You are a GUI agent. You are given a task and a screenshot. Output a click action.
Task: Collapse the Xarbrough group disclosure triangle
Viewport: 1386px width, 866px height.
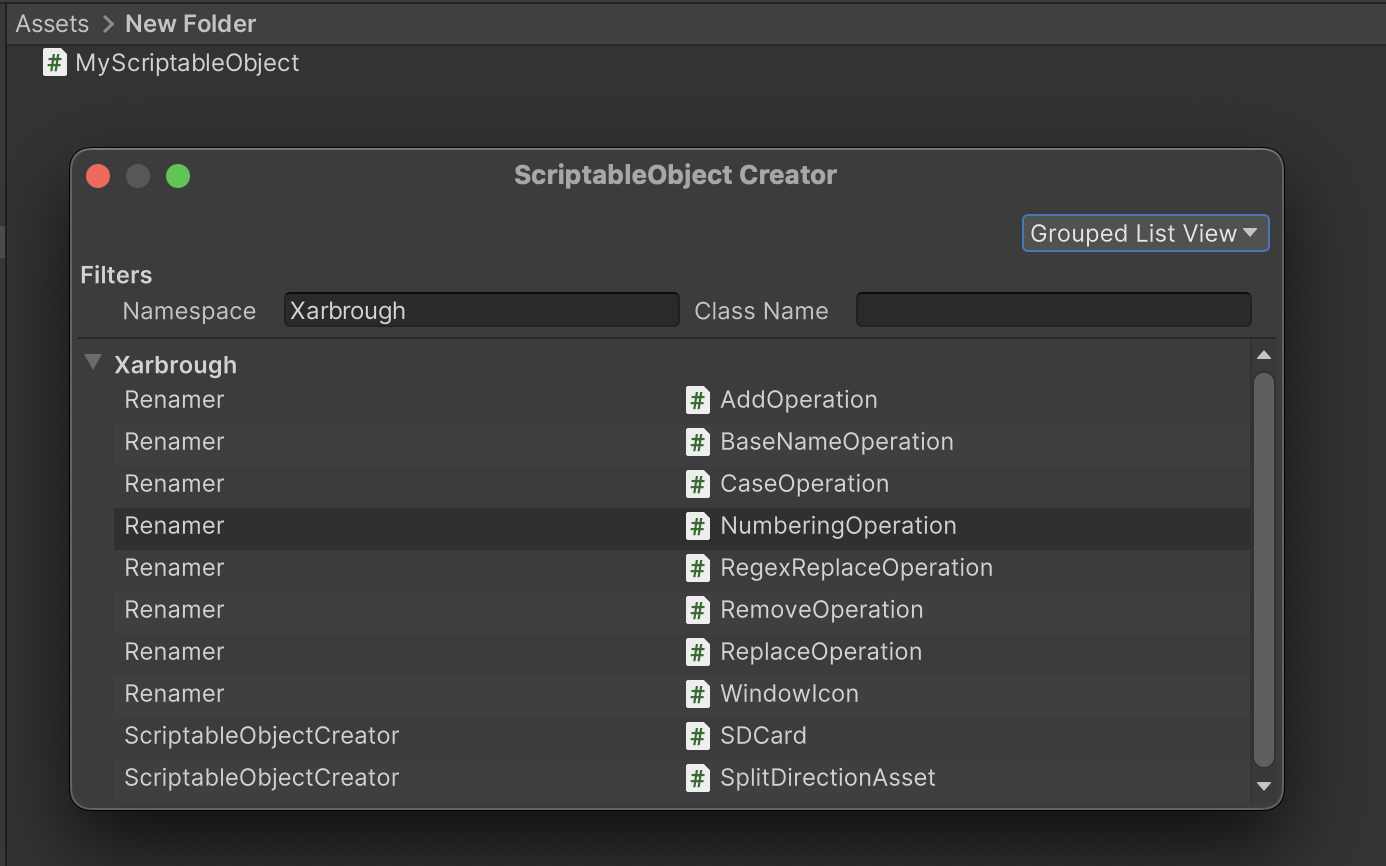pyautogui.click(x=92, y=362)
